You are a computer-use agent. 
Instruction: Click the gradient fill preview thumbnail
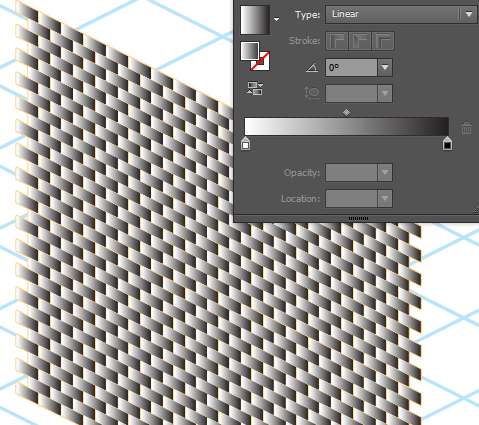pyautogui.click(x=255, y=20)
